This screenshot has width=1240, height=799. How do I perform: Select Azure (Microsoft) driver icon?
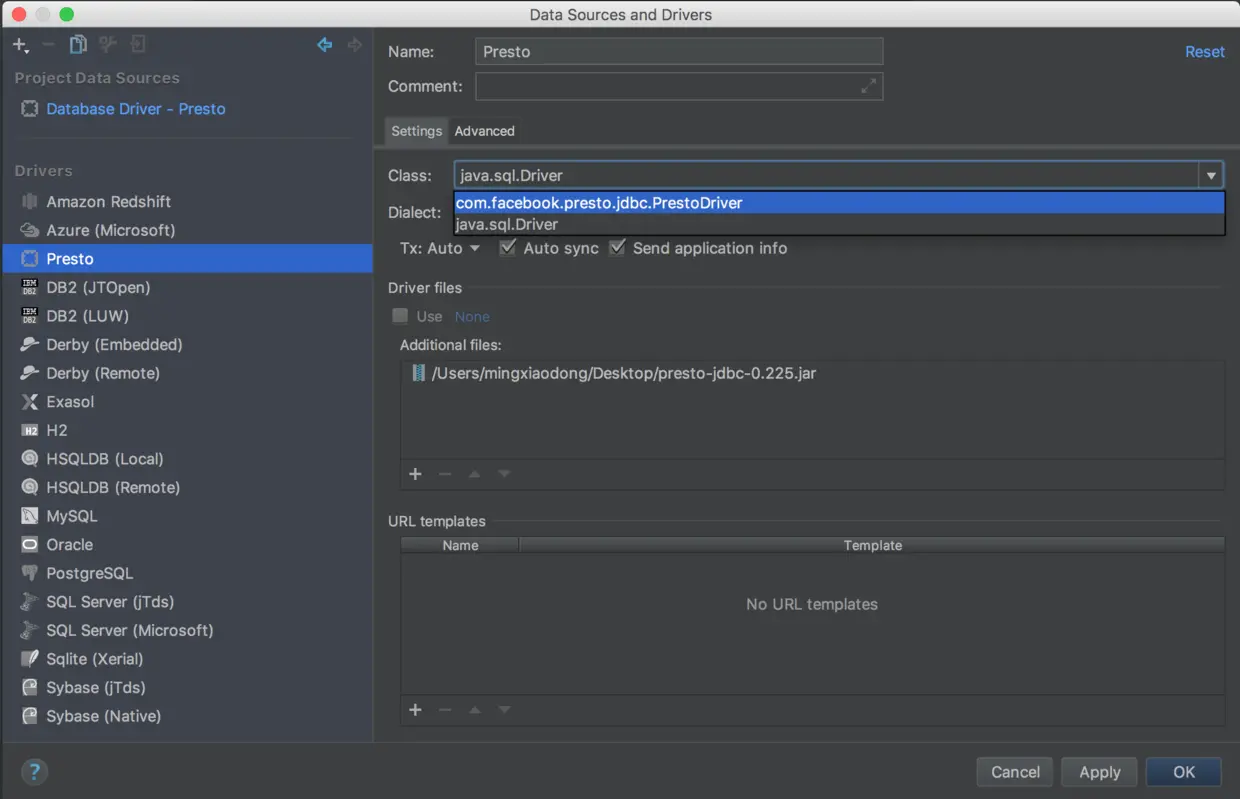(x=30, y=230)
